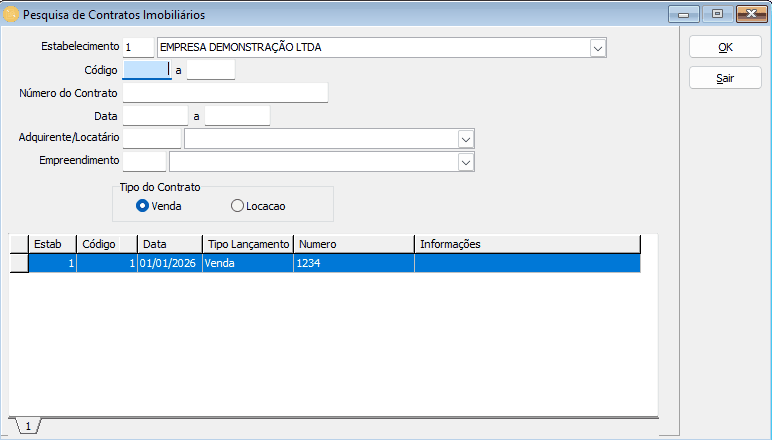Select the Locacao contract type
Image resolution: width=772 pixels, height=440 pixels.
coord(237,206)
